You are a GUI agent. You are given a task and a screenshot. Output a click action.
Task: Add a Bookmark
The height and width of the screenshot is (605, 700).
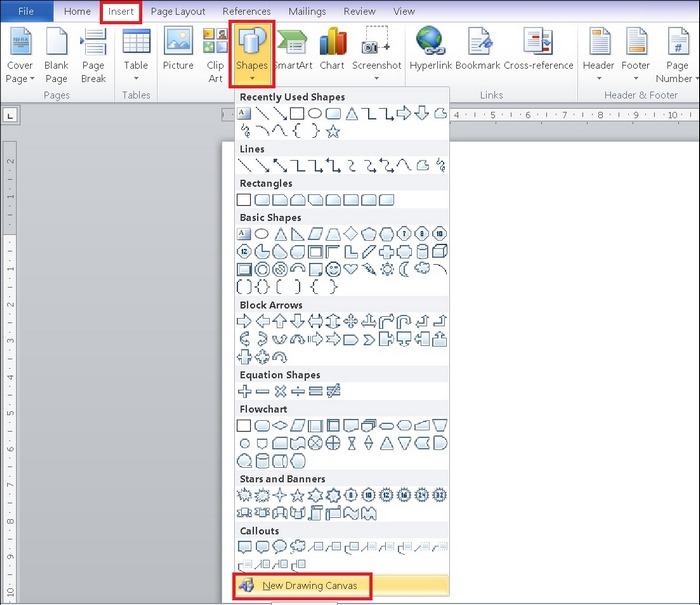[x=478, y=49]
